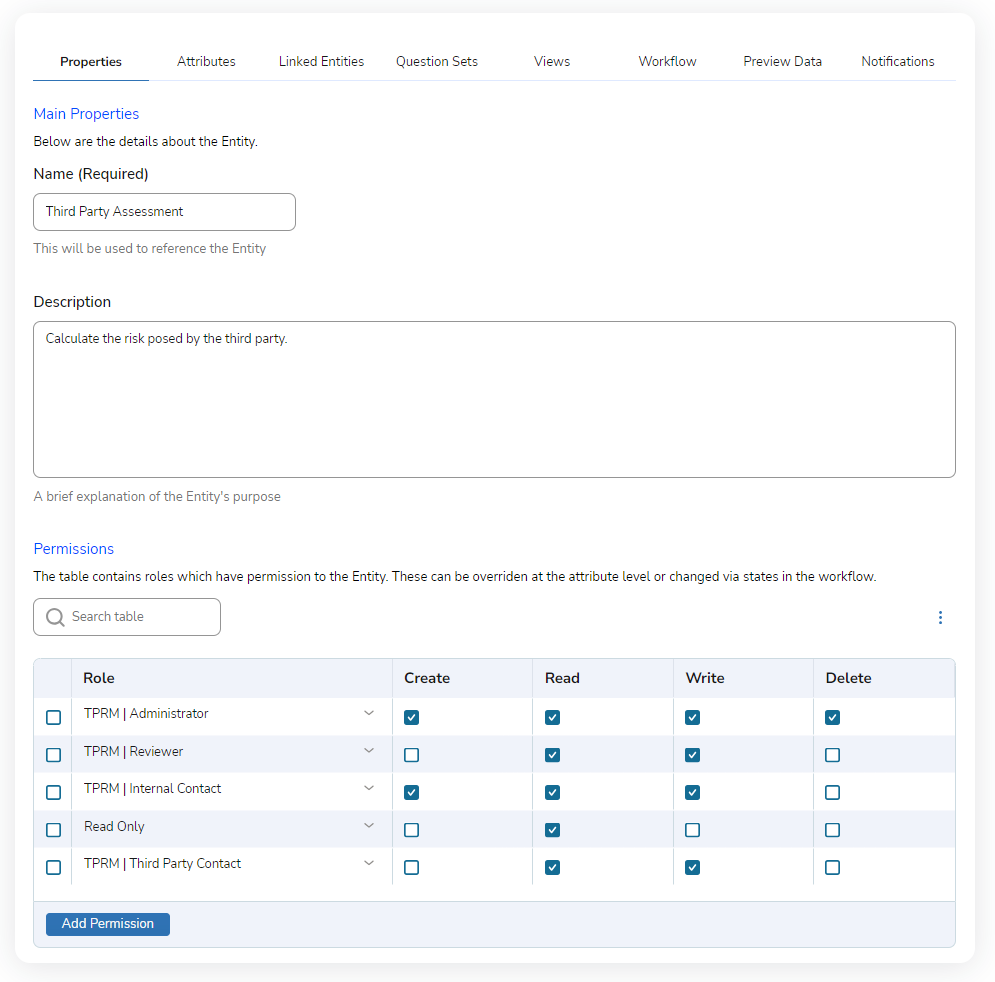
Task: Click inside the Name field containing Third Party Assessment
Action: [x=164, y=212]
